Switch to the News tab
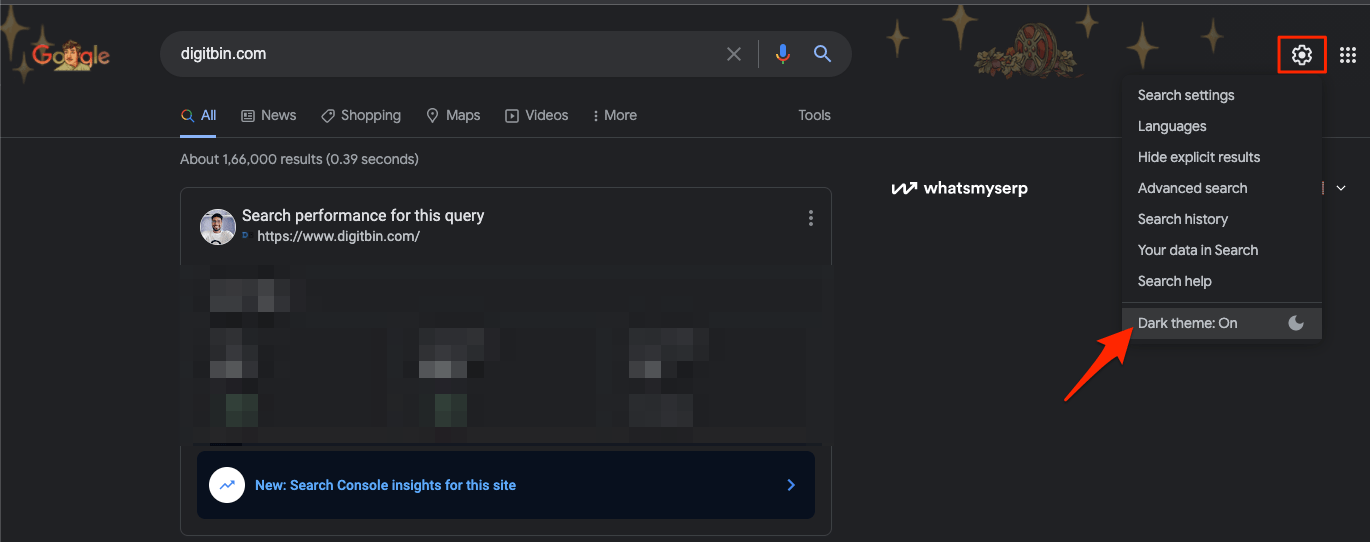Viewport: 1370px width, 542px height. (x=268, y=116)
